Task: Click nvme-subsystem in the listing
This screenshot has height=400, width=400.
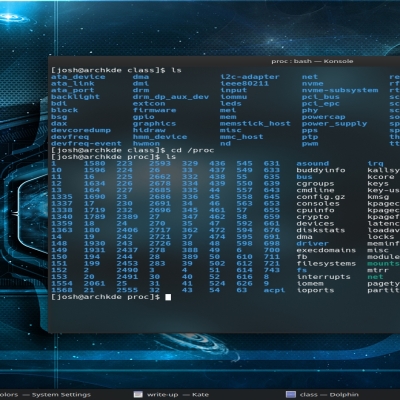Action: [340, 90]
